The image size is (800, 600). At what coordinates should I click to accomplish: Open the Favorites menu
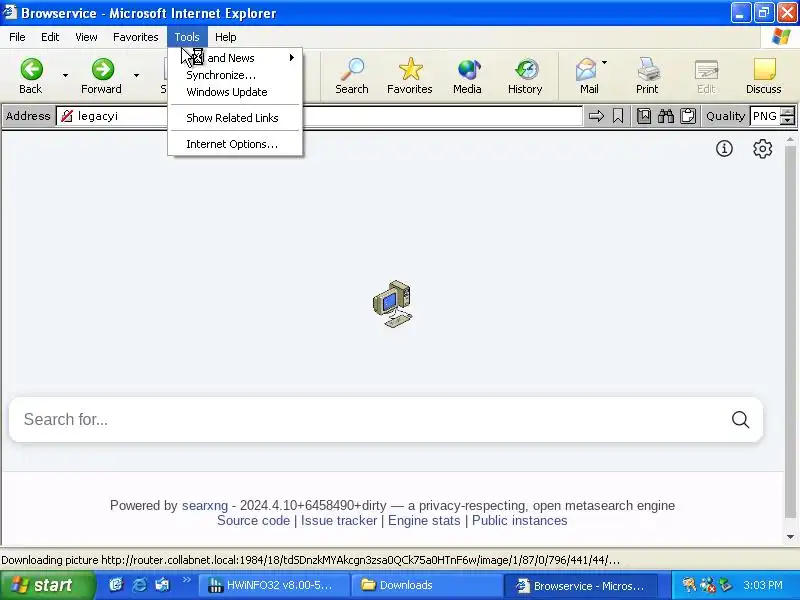[136, 37]
